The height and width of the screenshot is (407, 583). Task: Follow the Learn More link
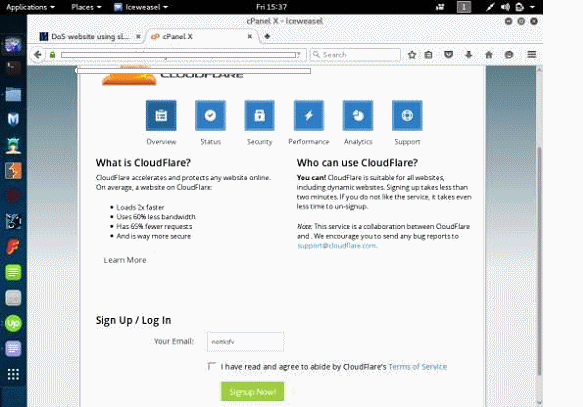(x=125, y=260)
